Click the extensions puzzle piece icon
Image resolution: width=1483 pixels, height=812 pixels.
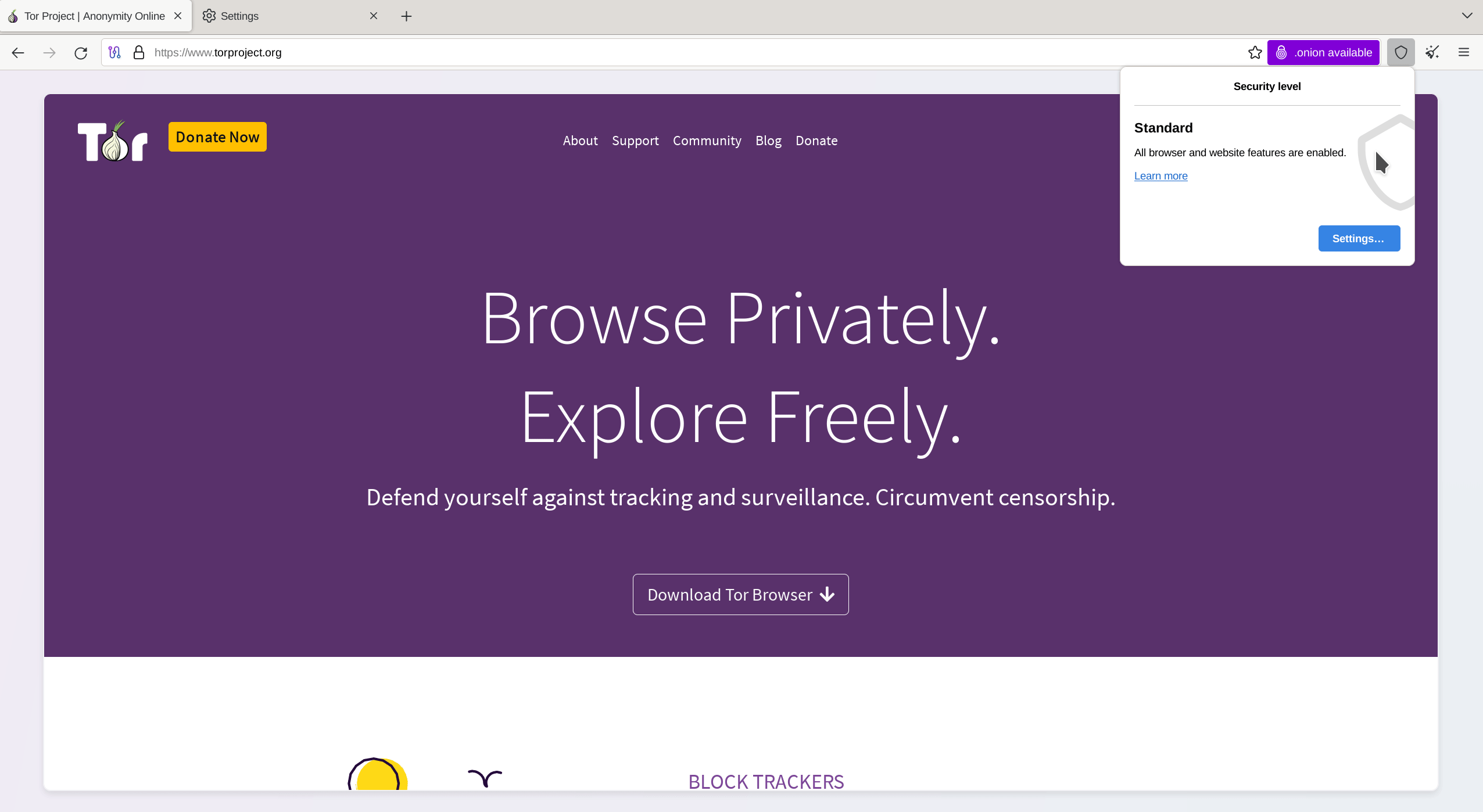click(1432, 52)
